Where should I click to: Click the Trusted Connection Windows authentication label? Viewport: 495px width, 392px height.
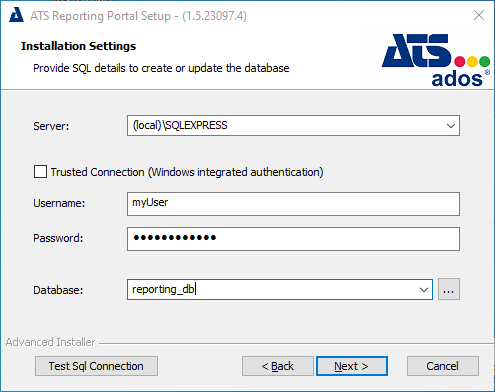coord(187,172)
